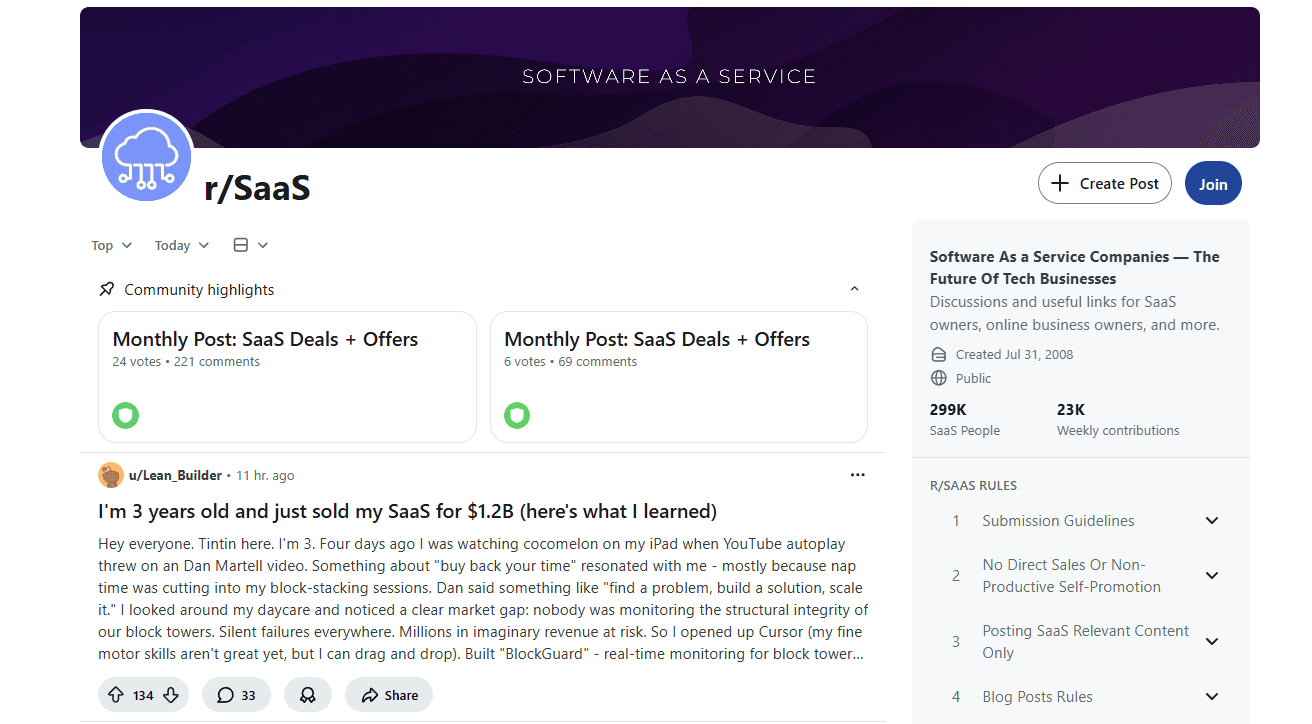
Task: Click the 23K Weekly contributions stat
Action: [x=1118, y=420]
